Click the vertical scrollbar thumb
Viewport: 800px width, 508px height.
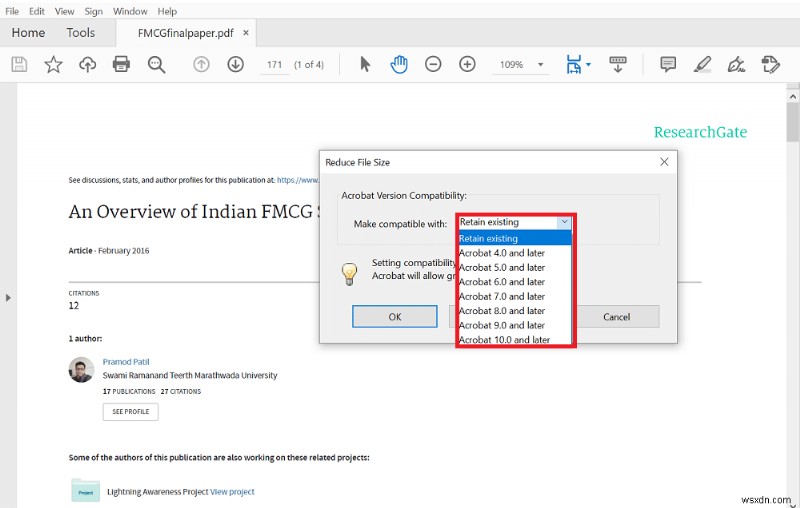[792, 122]
